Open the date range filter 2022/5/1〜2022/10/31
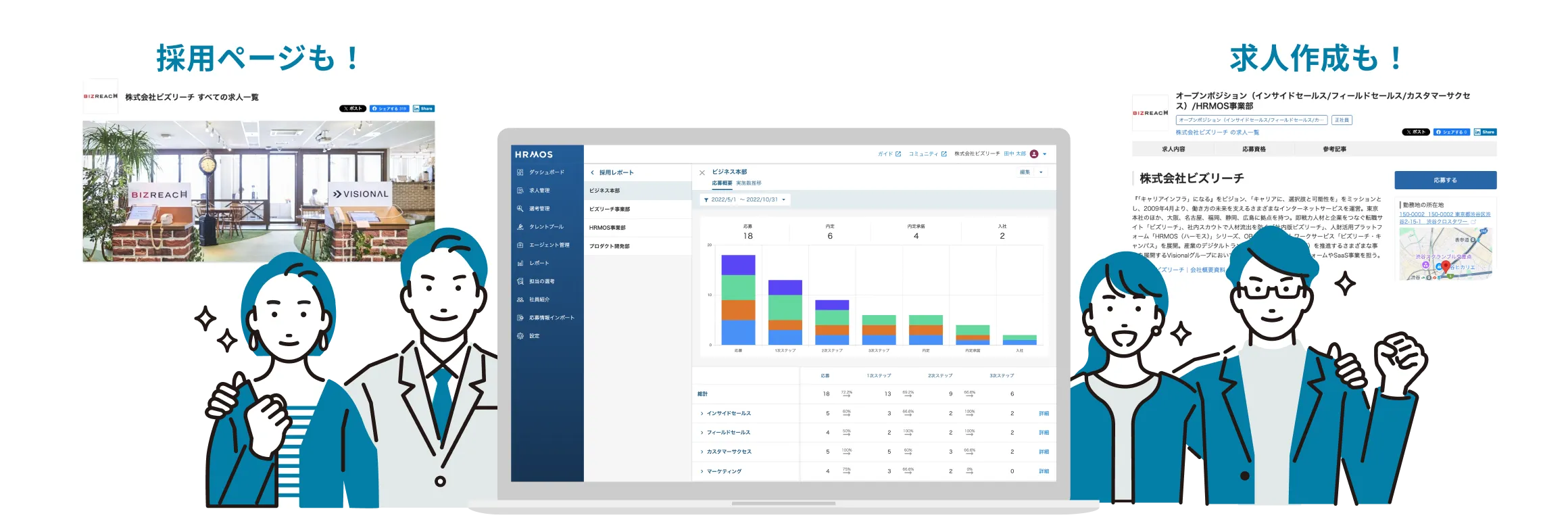This screenshot has height=526, width=1568. [x=744, y=200]
